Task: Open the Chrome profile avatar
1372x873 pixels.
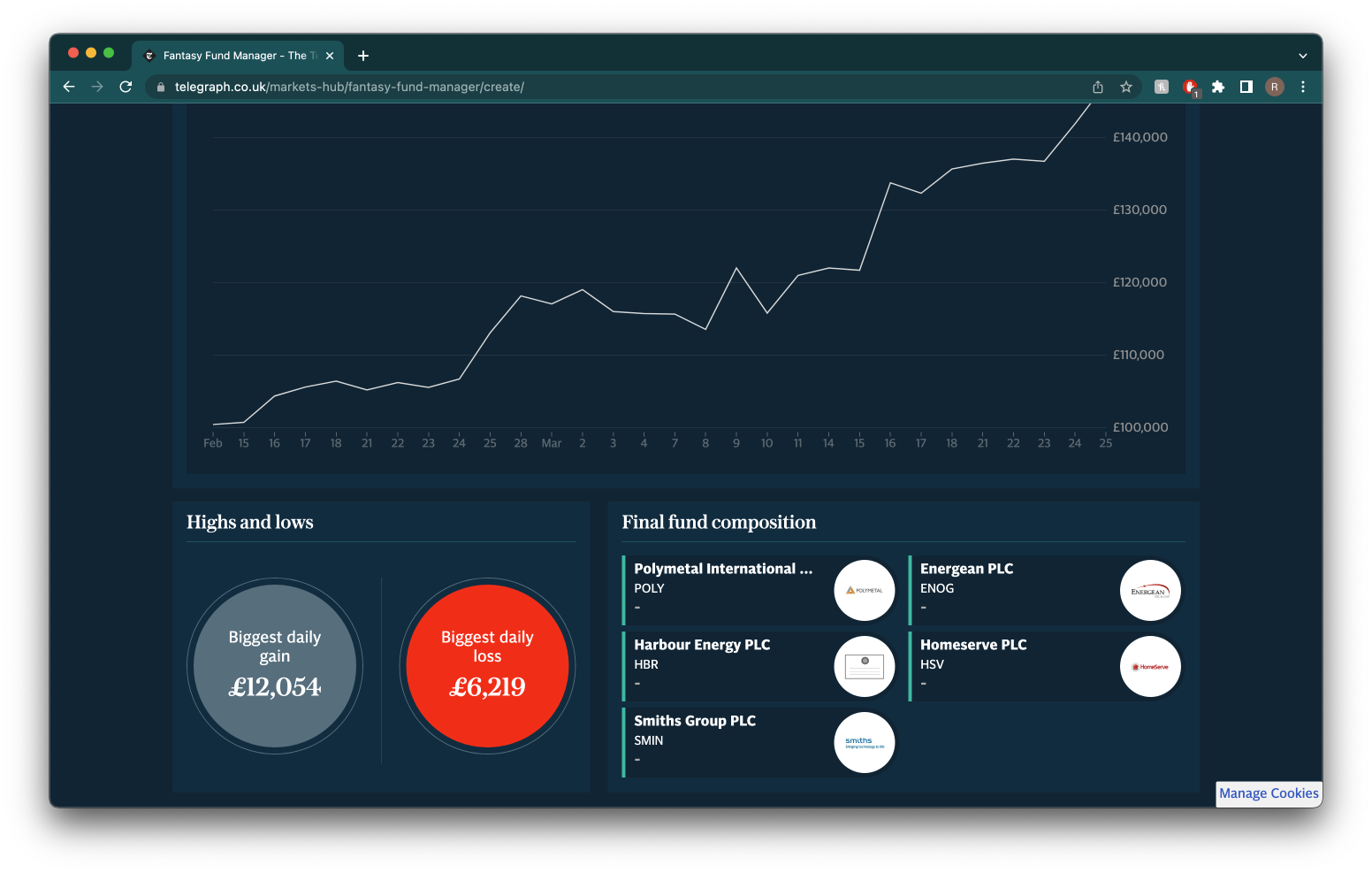Action: point(1275,87)
